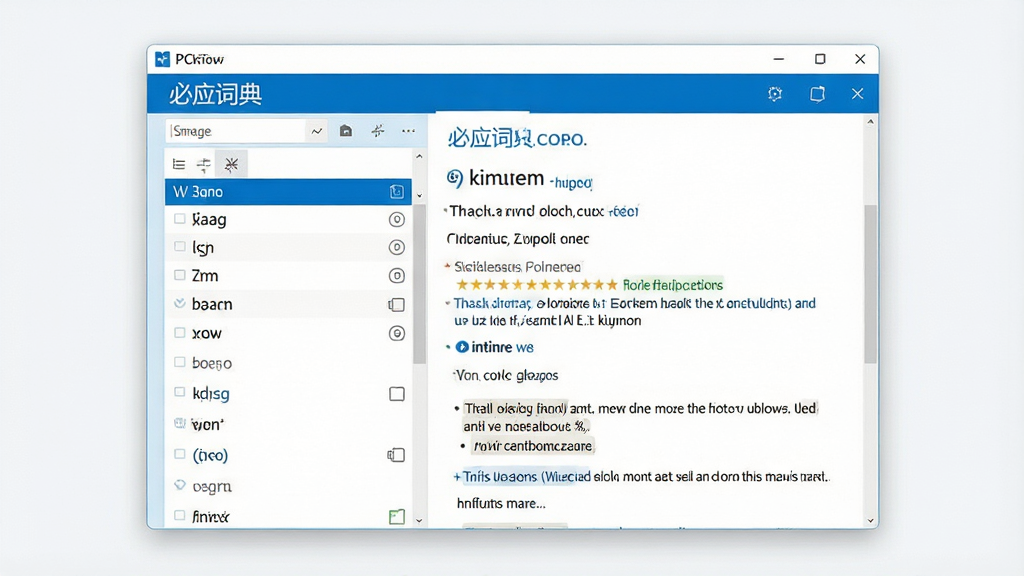The width and height of the screenshot is (1024, 576).
Task: Minimize the PCkiTow window
Action: pos(778,59)
